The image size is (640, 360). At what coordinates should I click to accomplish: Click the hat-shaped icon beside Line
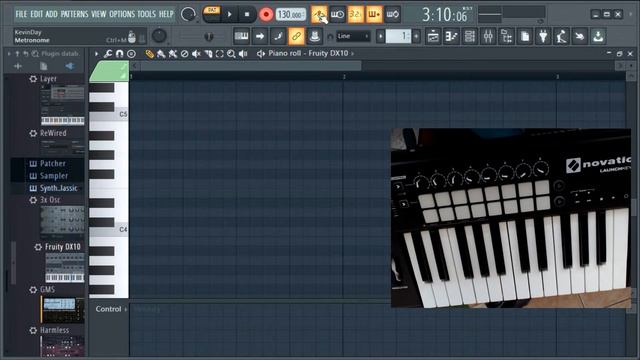314,36
